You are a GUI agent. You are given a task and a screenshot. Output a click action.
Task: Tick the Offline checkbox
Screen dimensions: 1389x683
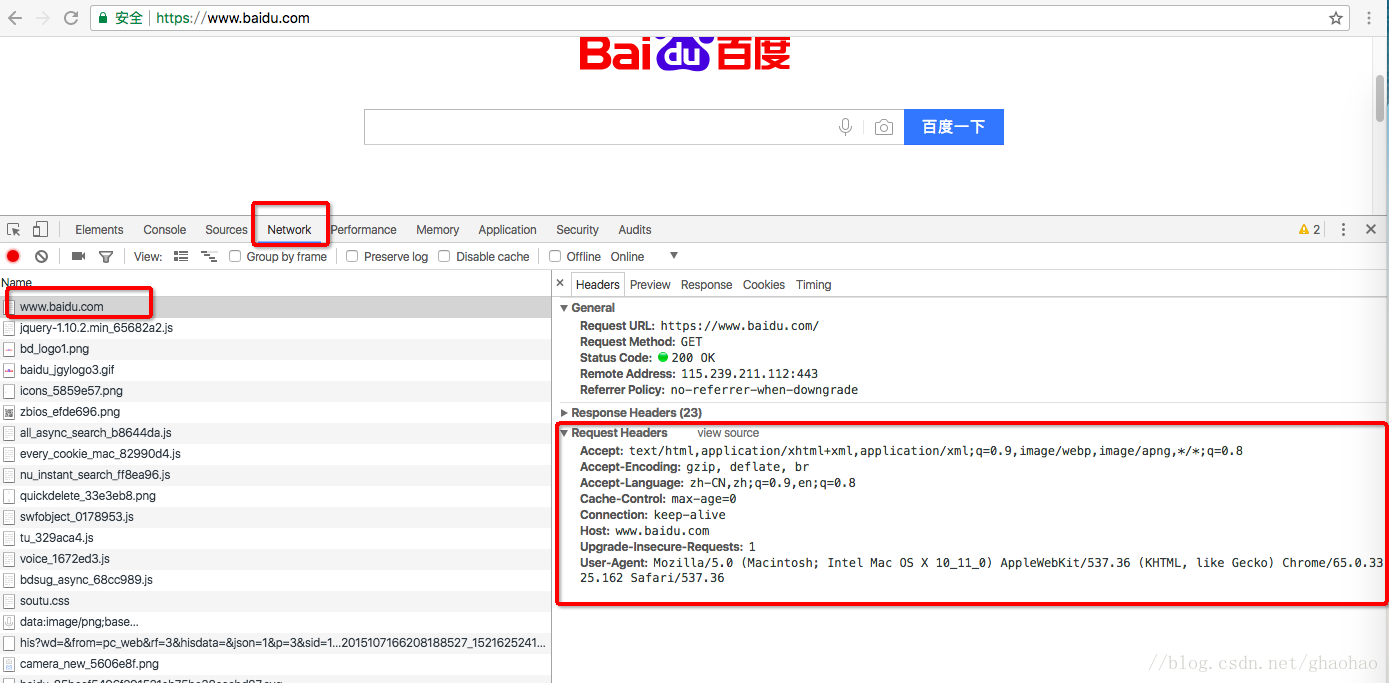pos(555,256)
